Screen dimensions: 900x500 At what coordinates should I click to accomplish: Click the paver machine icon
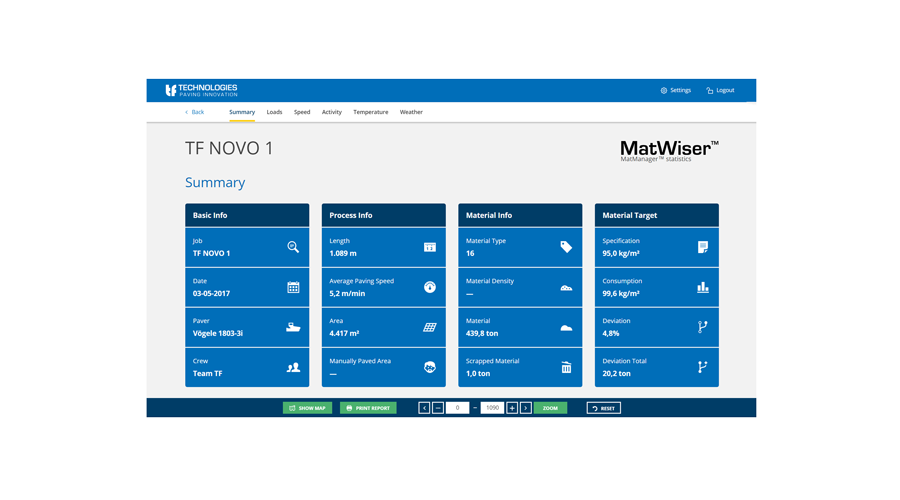tap(293, 327)
